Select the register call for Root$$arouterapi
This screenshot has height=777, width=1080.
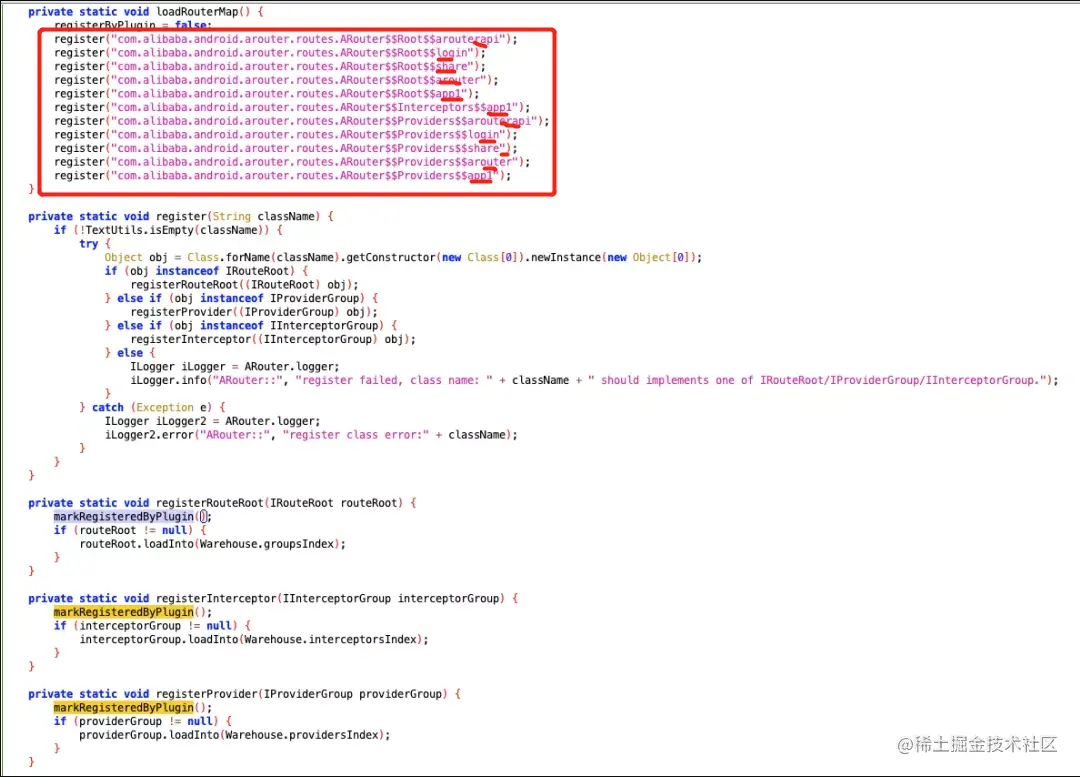[x=286, y=39]
